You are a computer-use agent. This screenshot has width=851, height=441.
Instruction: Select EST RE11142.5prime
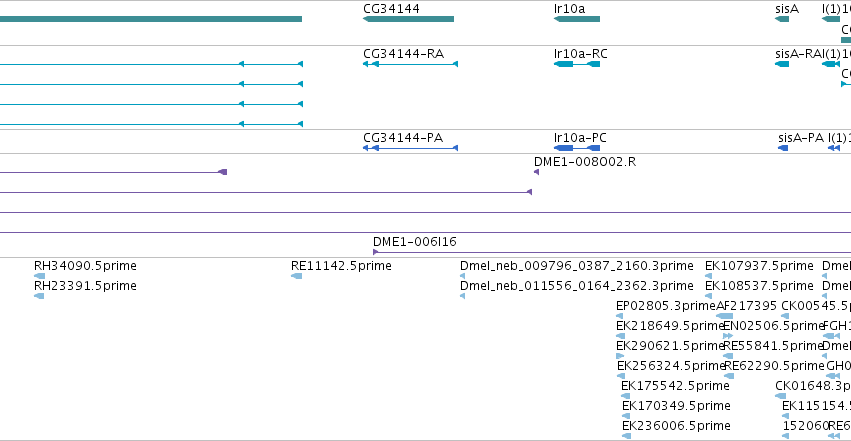pyautogui.click(x=296, y=276)
